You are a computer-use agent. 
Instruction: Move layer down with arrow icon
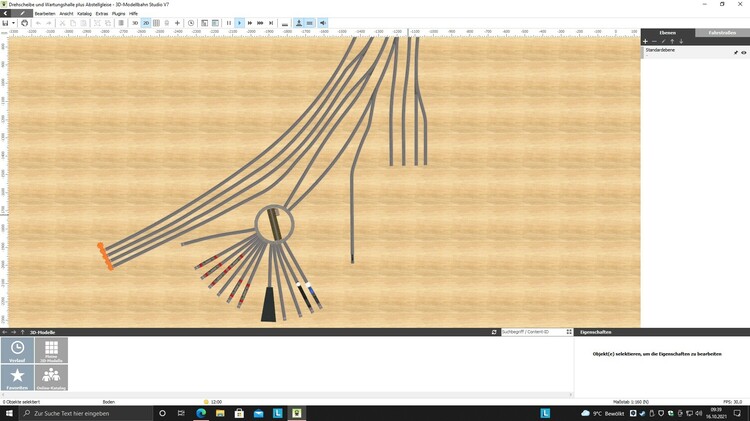[681, 42]
